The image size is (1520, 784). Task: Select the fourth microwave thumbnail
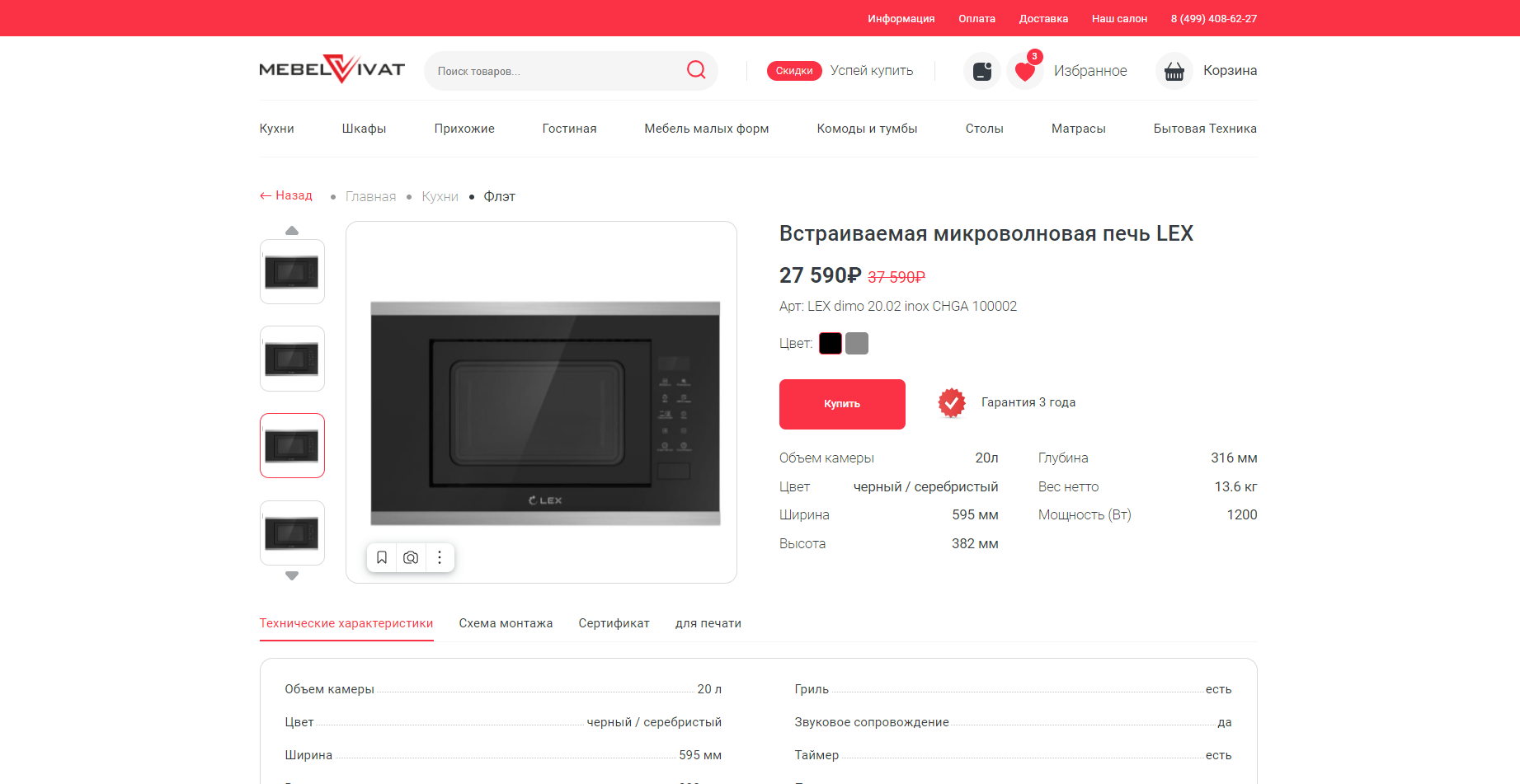(x=292, y=533)
